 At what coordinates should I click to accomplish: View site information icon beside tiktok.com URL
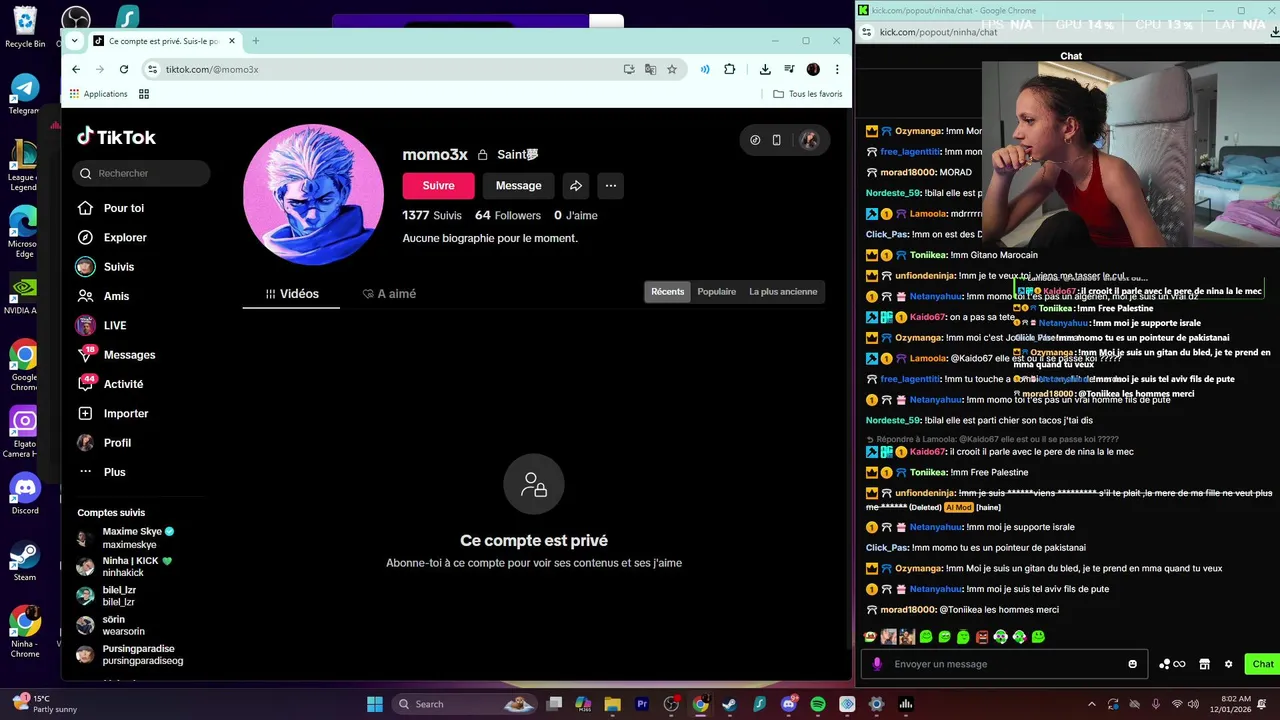pos(152,69)
